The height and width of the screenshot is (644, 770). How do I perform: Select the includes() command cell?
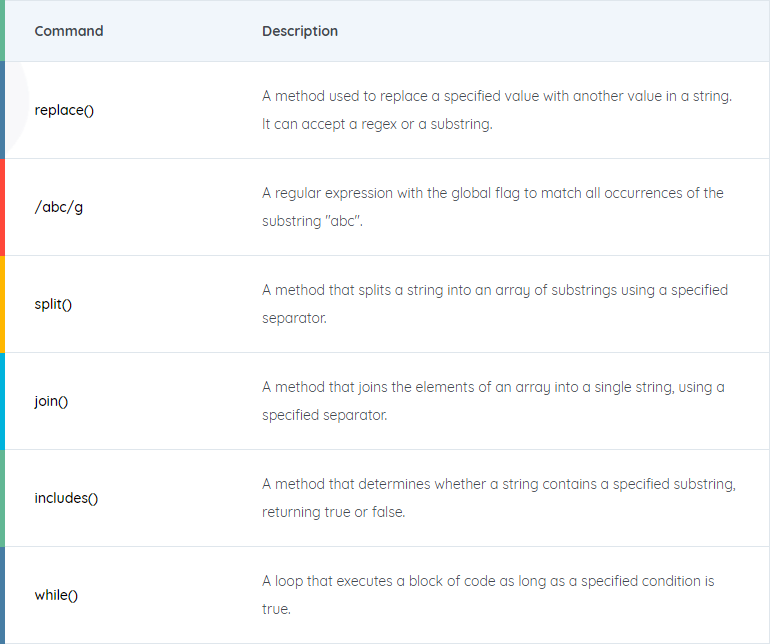[x=66, y=498]
